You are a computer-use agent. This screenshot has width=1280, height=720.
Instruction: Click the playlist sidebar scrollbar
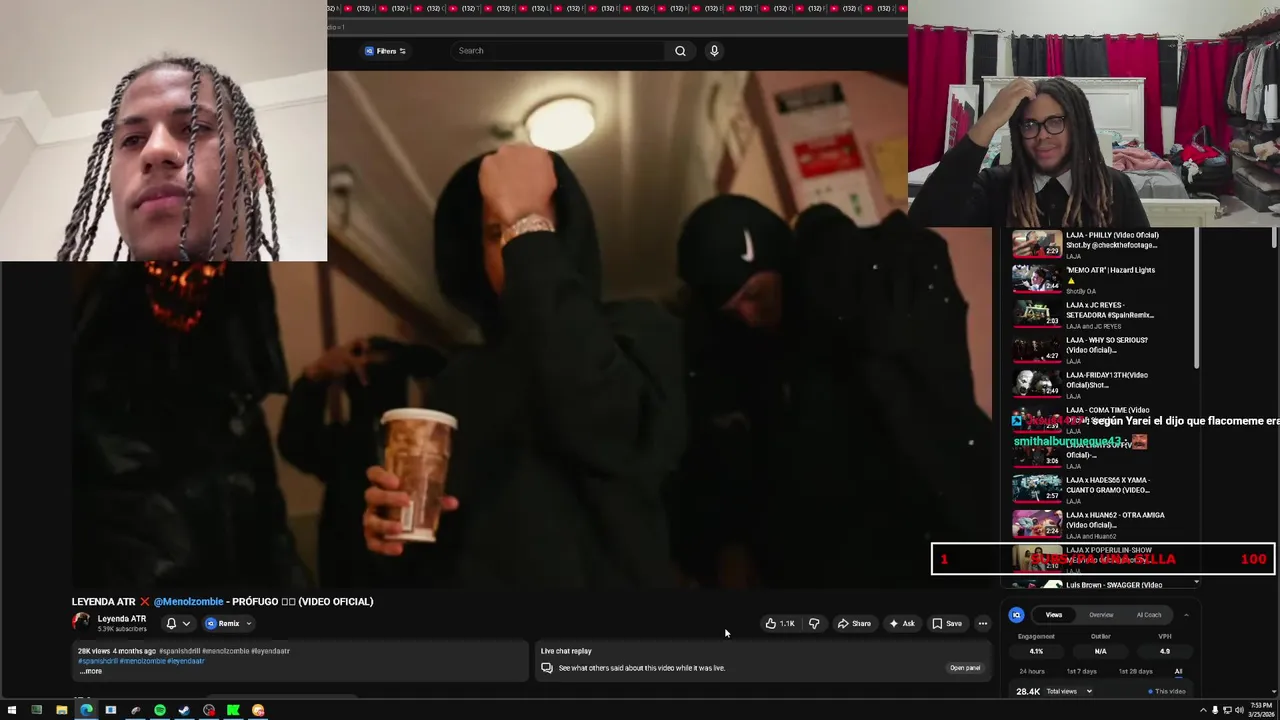[1196, 300]
